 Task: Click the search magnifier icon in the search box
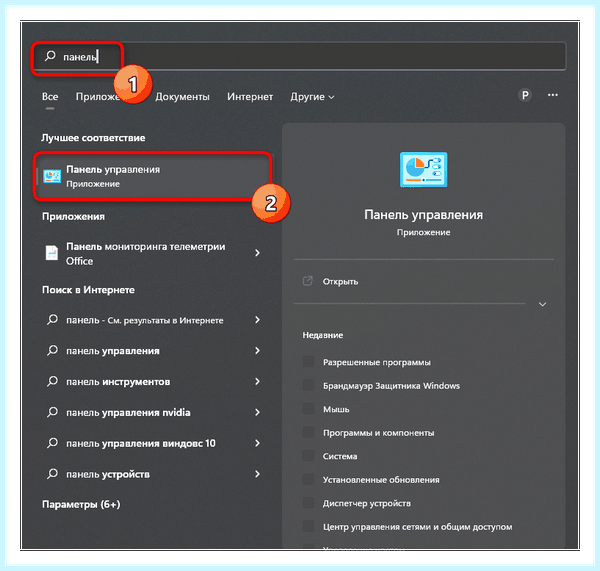point(50,56)
